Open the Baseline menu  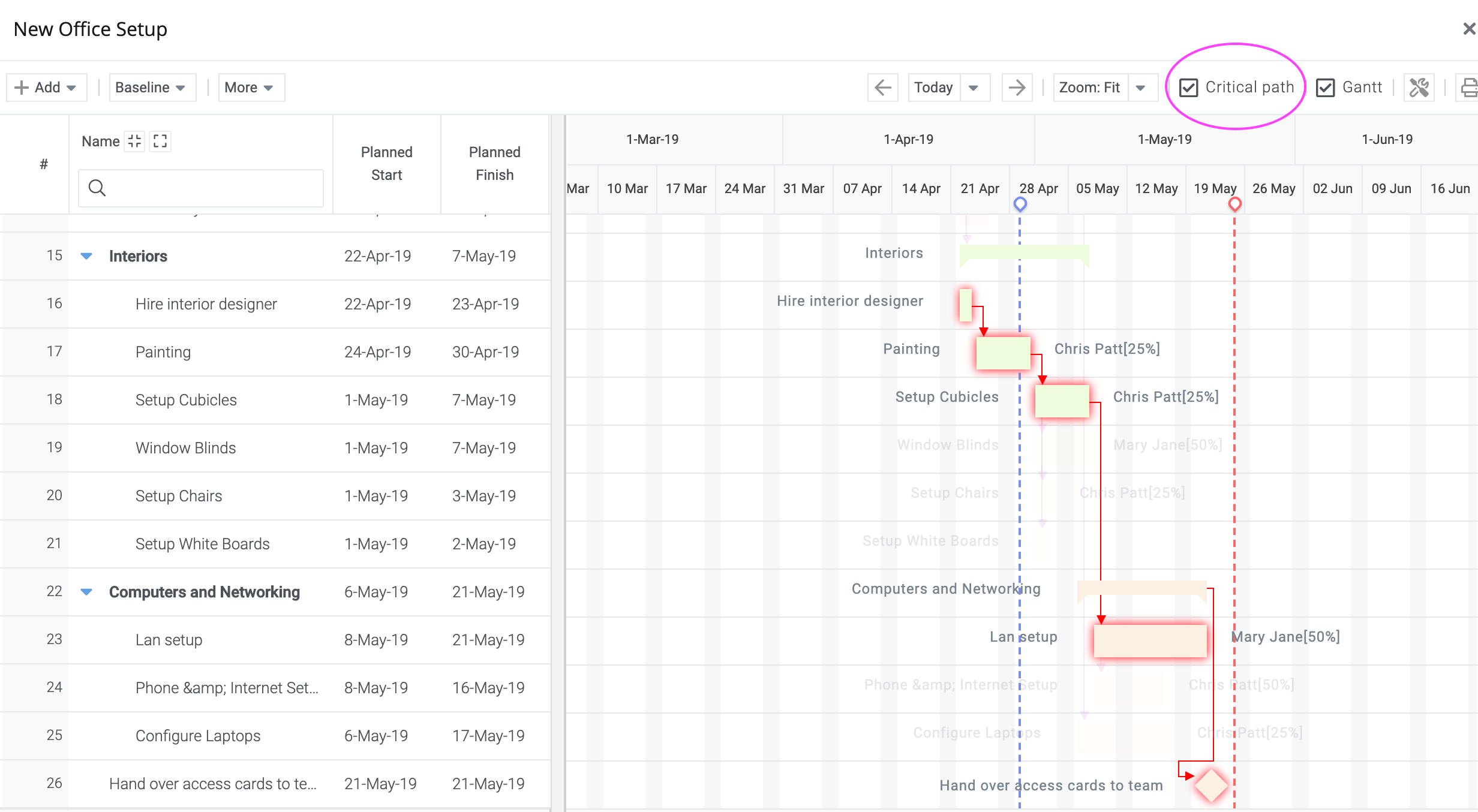152,87
